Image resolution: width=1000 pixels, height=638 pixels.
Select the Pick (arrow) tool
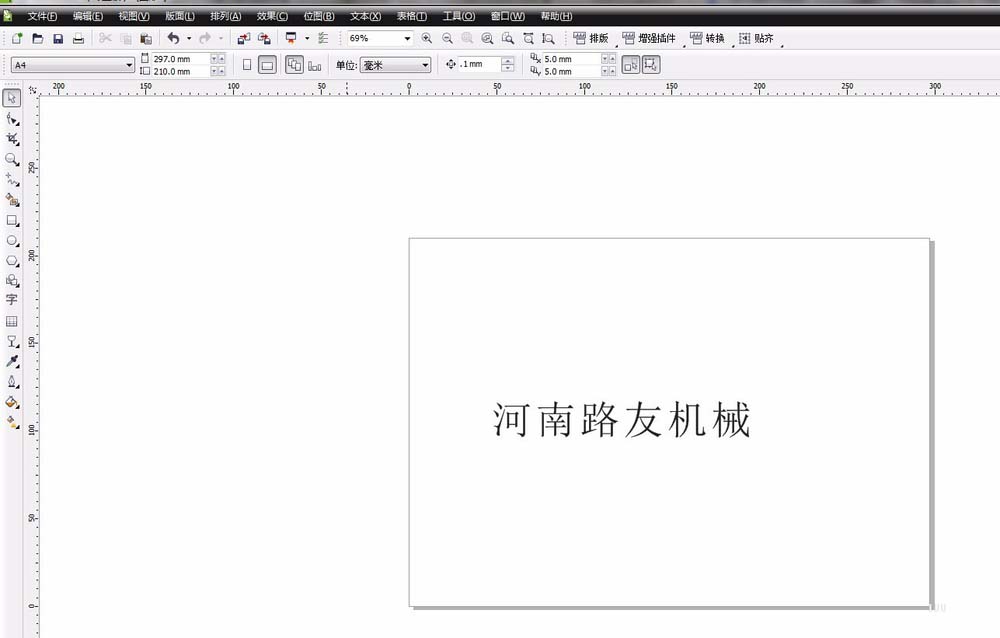coord(12,98)
